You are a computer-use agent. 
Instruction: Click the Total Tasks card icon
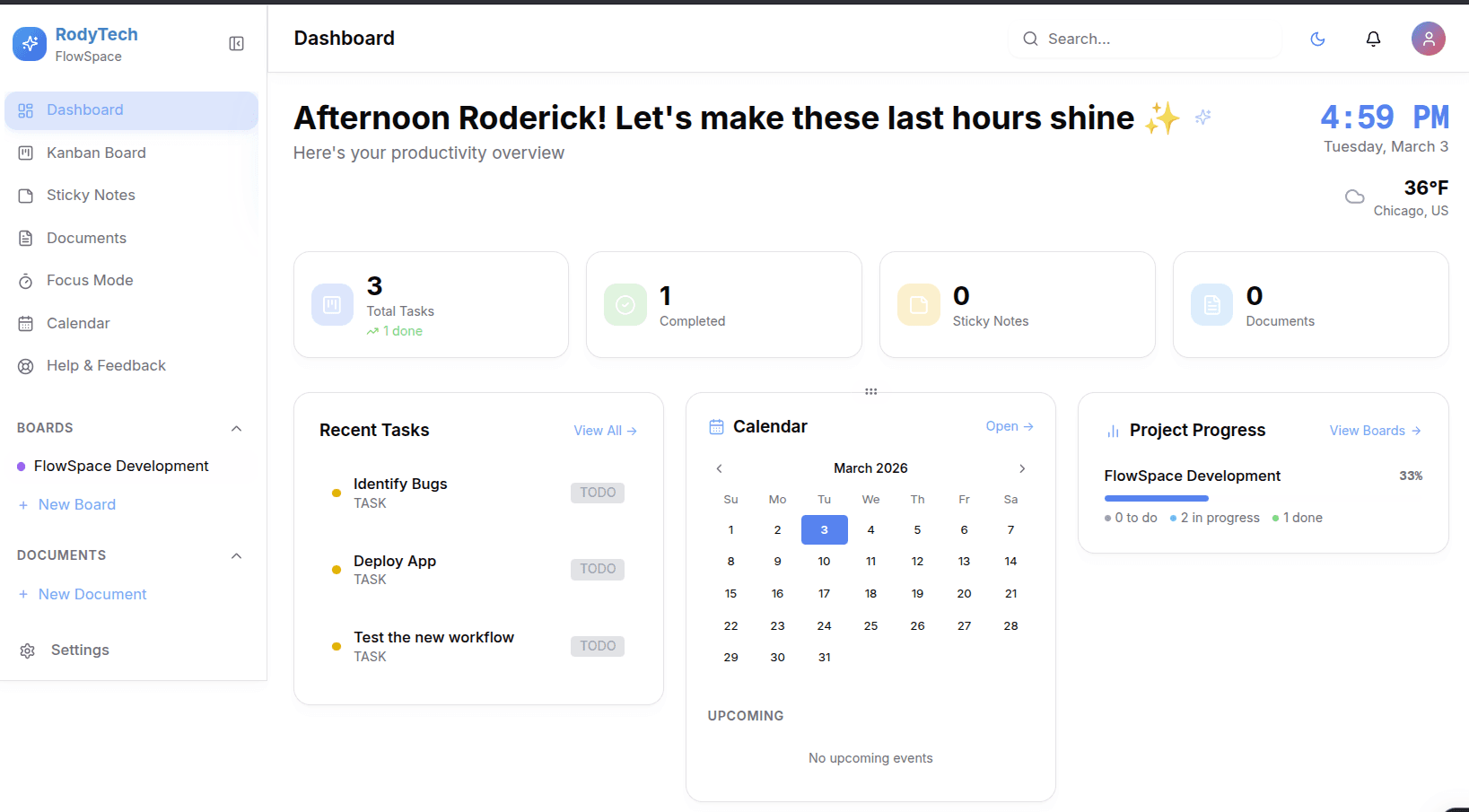coord(332,305)
